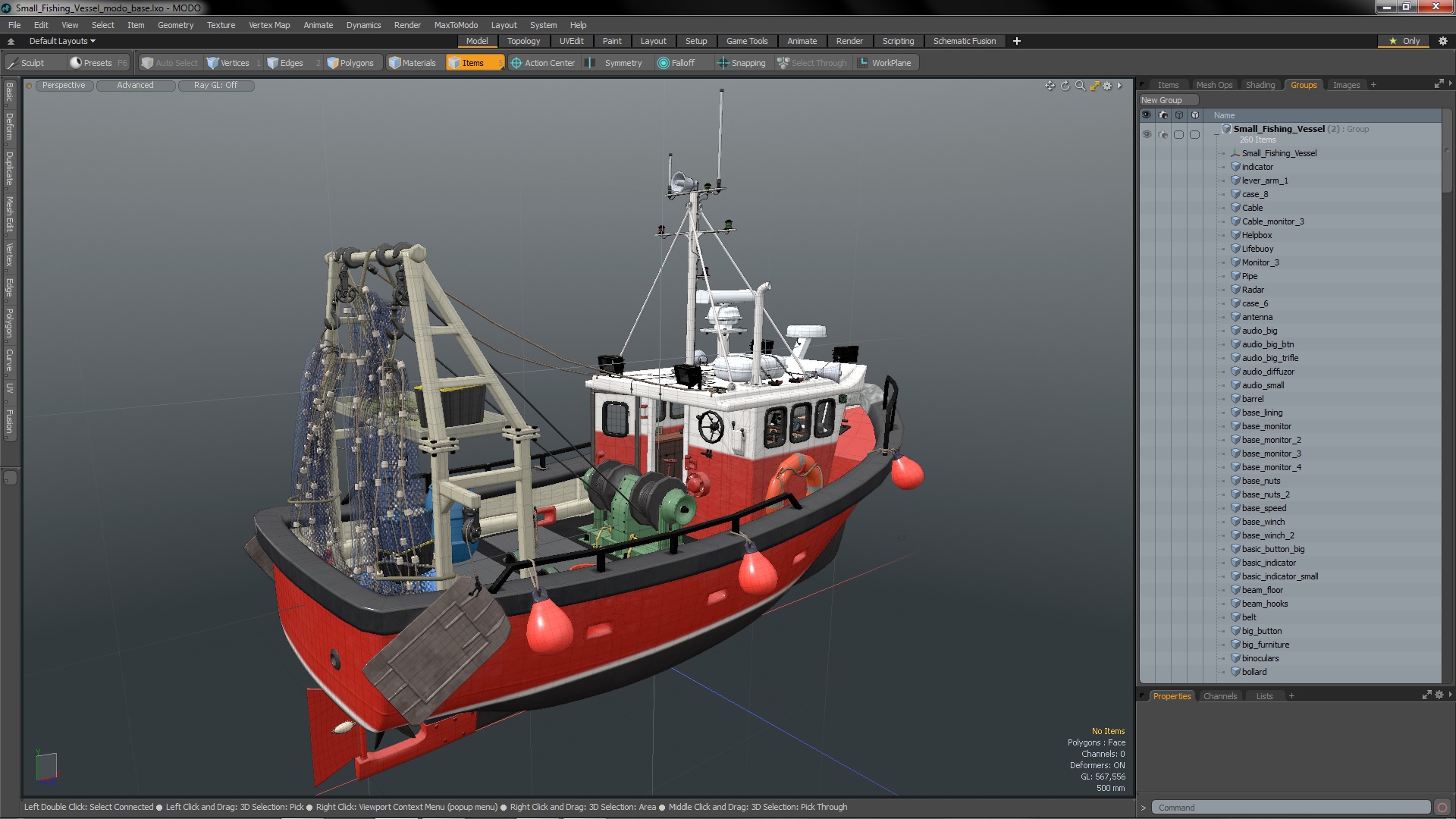Open application settings gear at top right

[1442, 41]
